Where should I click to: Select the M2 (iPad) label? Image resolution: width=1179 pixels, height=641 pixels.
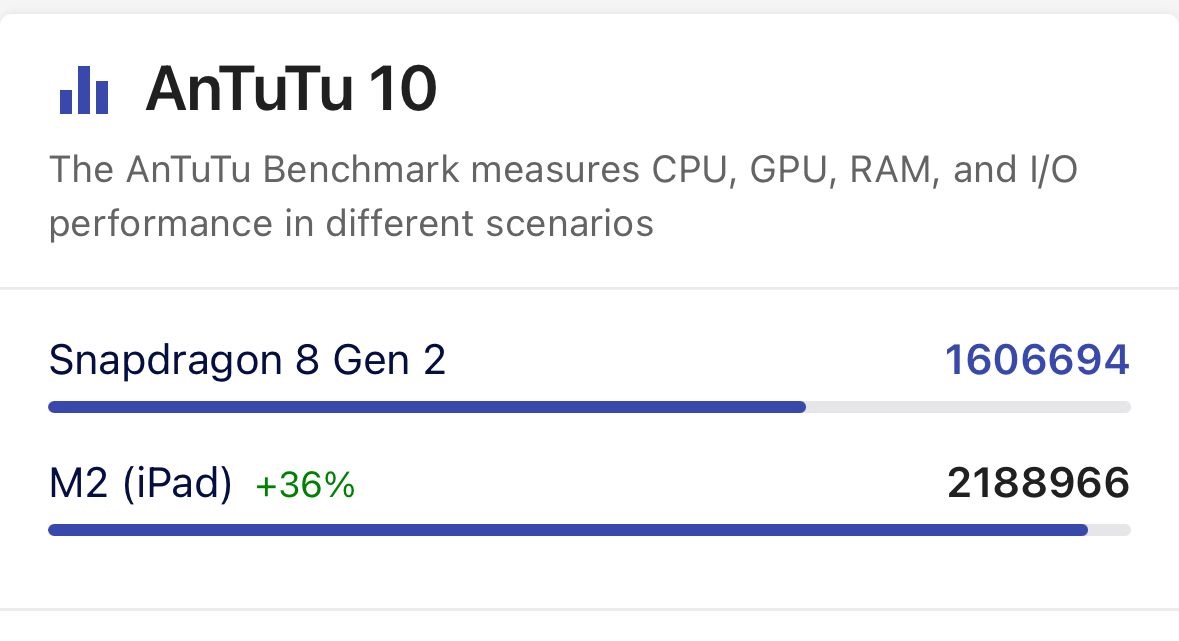(140, 484)
